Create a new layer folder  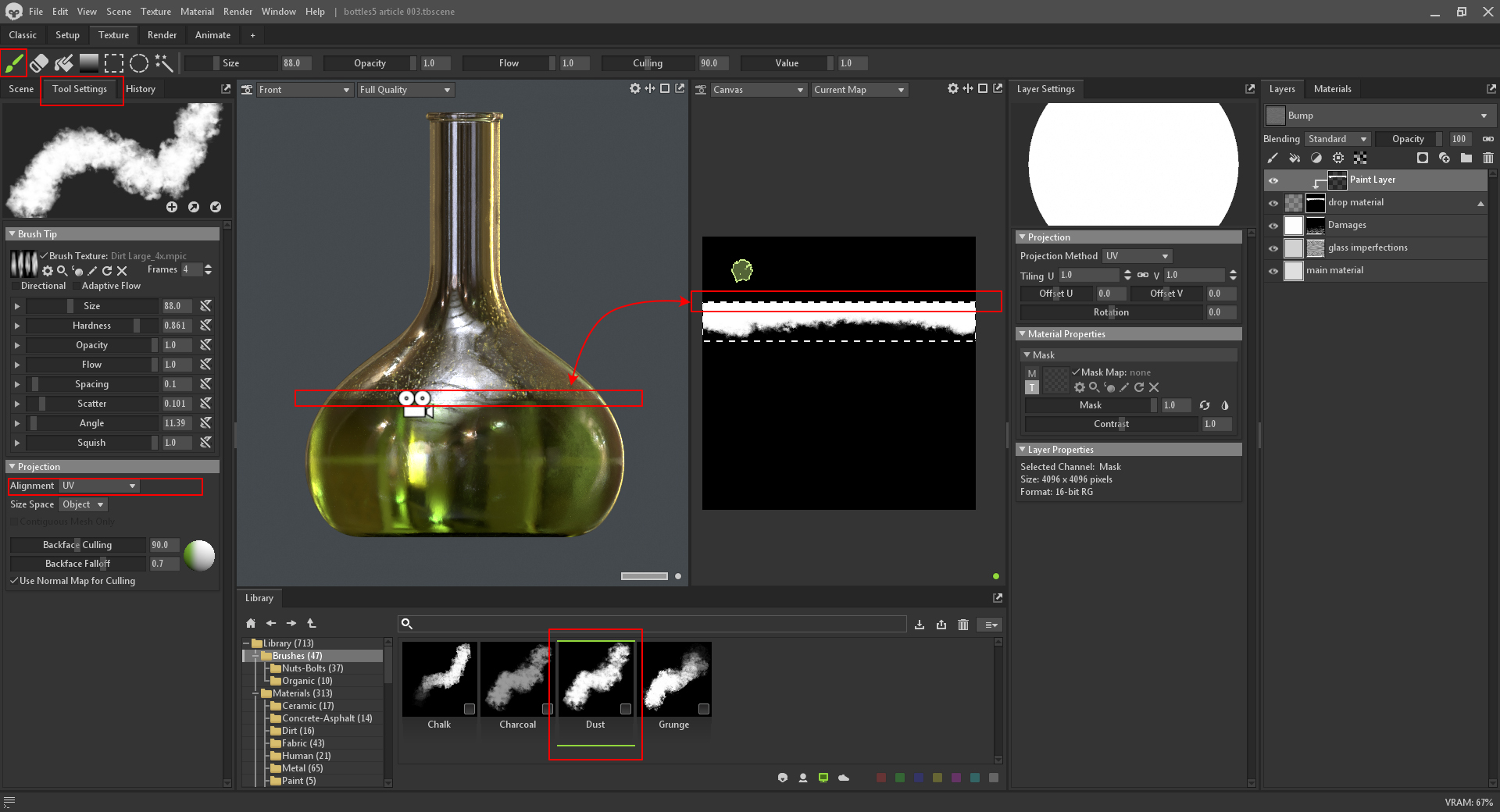point(1466,158)
